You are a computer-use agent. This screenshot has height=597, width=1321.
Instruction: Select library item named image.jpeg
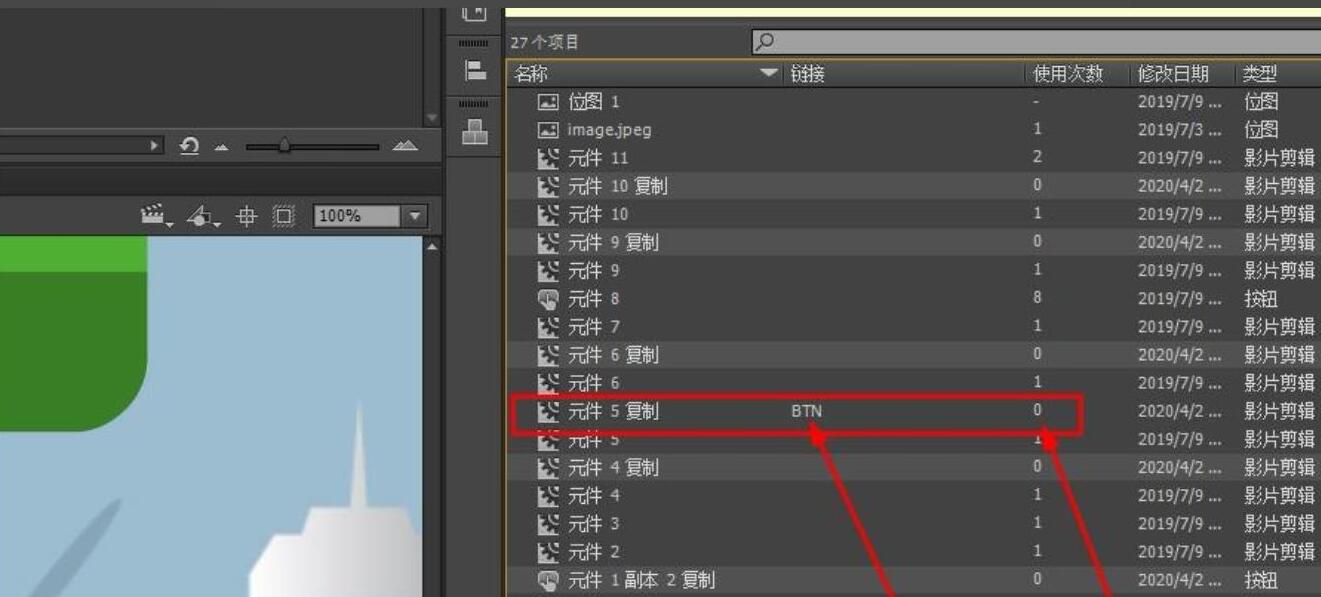609,130
